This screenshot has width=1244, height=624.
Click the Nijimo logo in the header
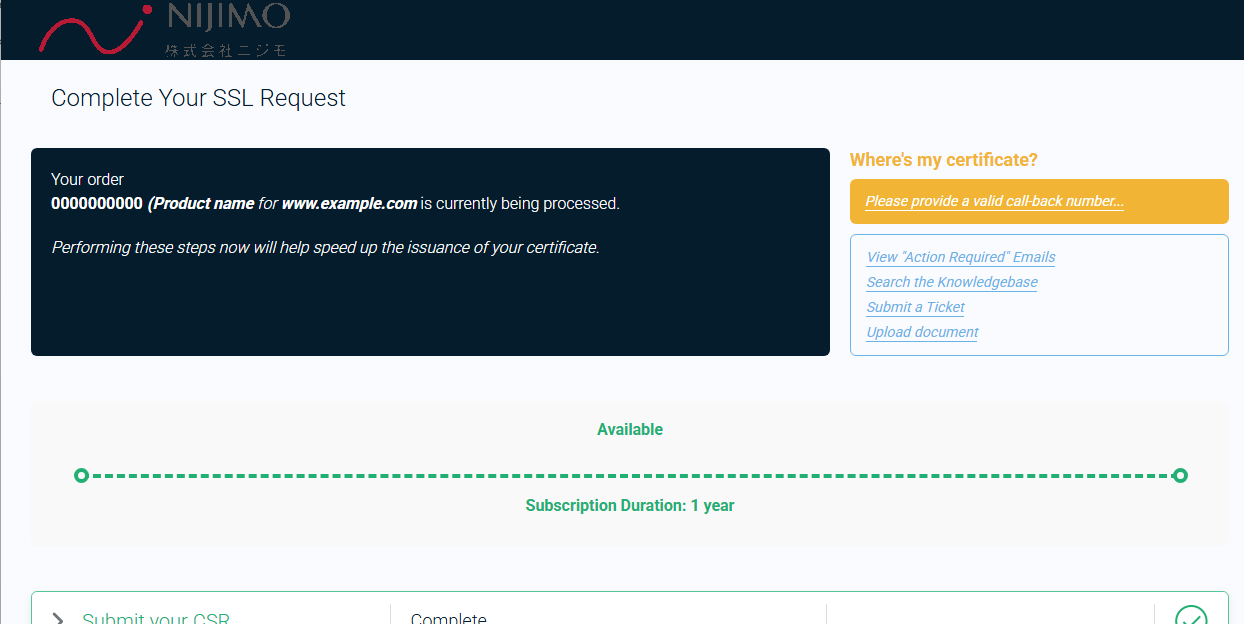coord(163,28)
